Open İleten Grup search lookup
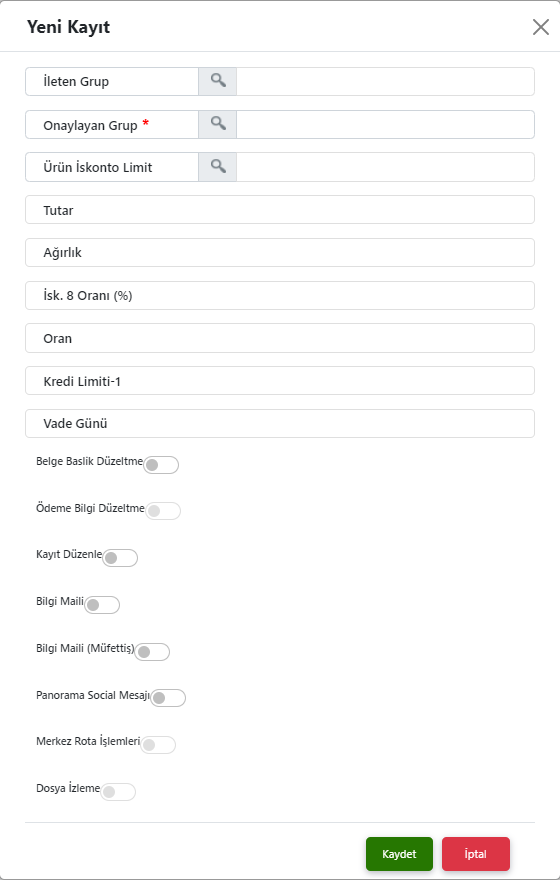The height and width of the screenshot is (880, 560). 218,81
